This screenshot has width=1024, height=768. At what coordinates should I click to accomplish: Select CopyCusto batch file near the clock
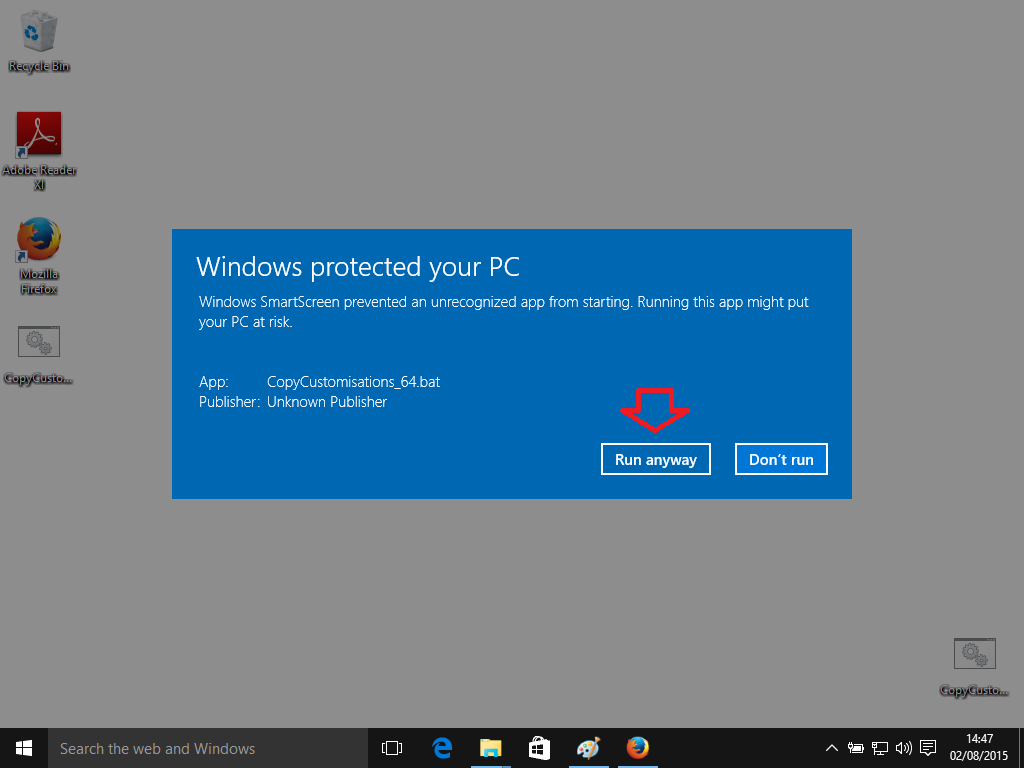pyautogui.click(x=974, y=667)
